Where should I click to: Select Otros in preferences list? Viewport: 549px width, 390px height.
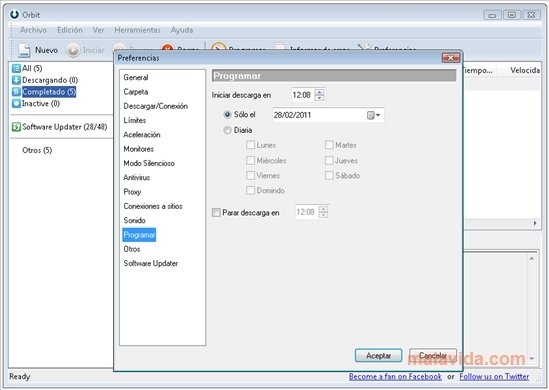click(132, 249)
